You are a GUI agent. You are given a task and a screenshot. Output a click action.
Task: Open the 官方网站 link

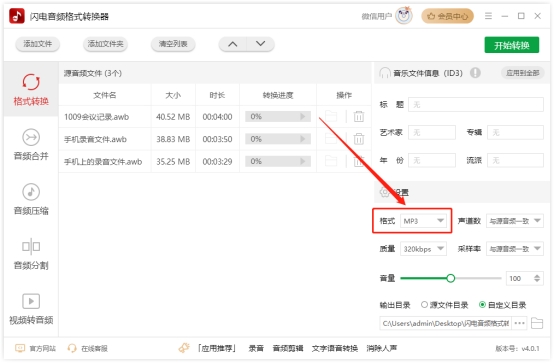(42, 349)
